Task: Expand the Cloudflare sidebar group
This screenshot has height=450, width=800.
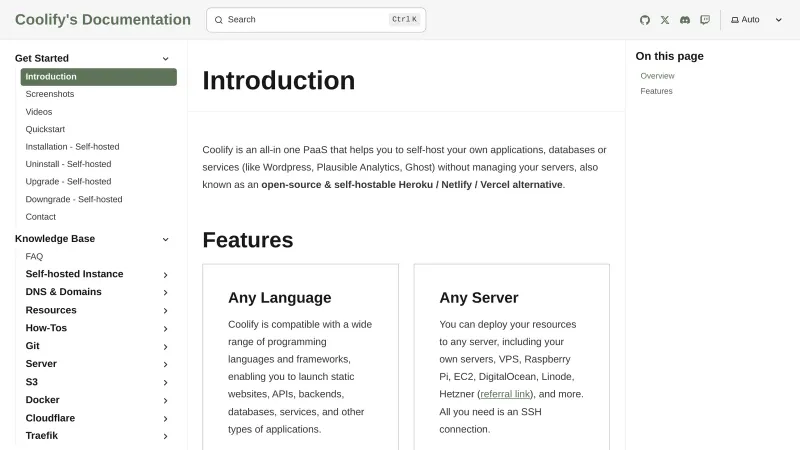Action: pos(165,419)
